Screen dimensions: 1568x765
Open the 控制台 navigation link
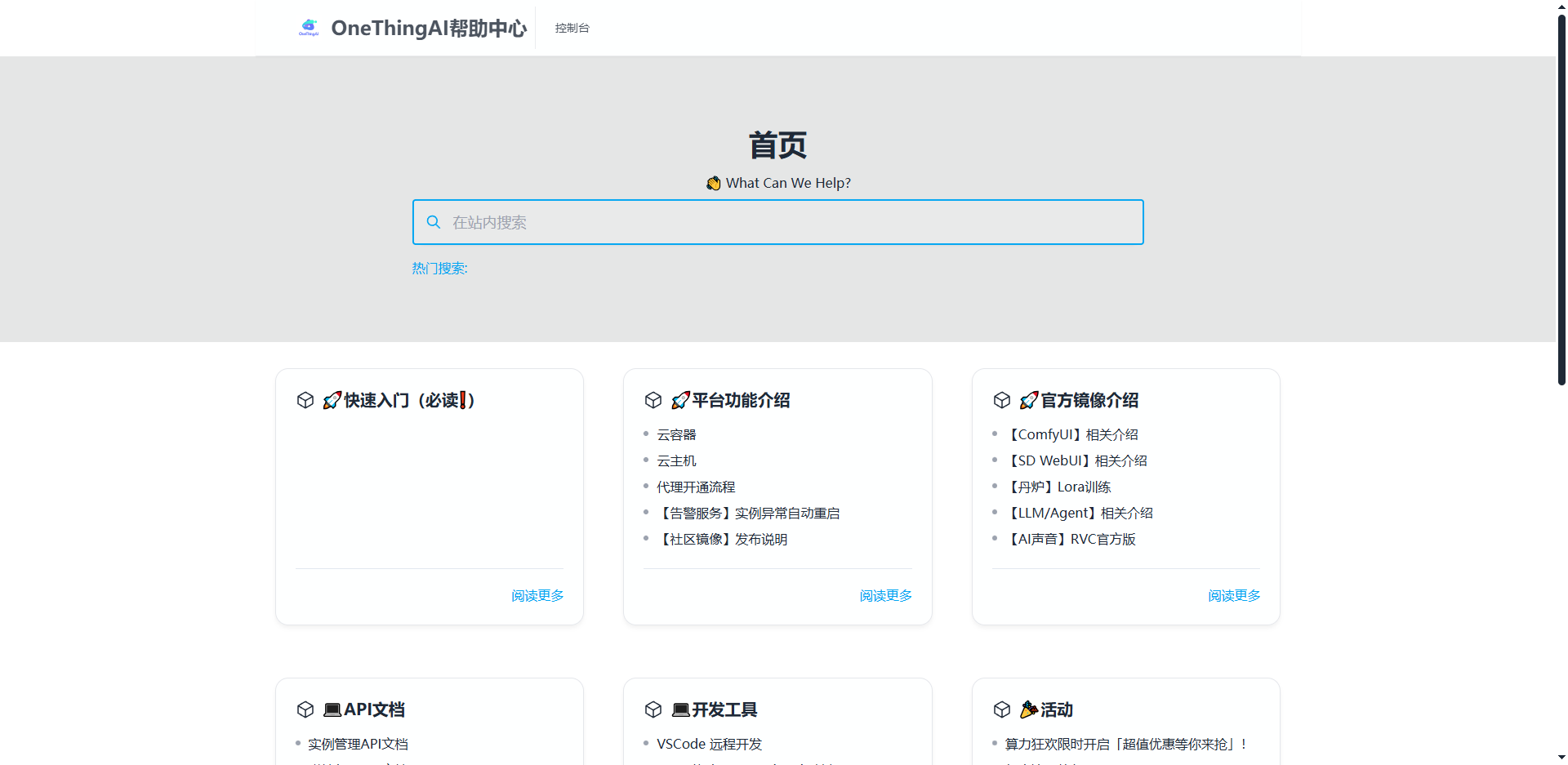point(572,28)
